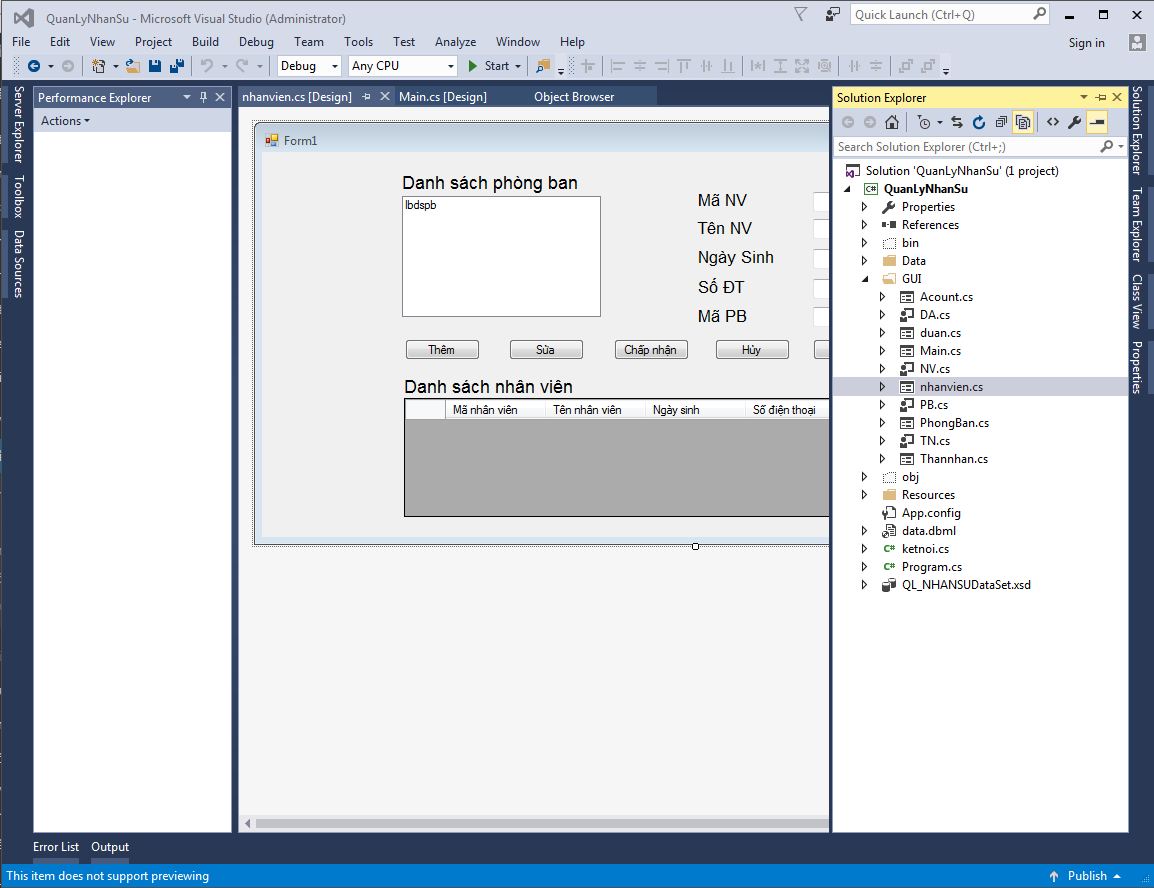The width and height of the screenshot is (1154, 888).
Task: Refresh the Solution Explorer
Action: coord(978,121)
